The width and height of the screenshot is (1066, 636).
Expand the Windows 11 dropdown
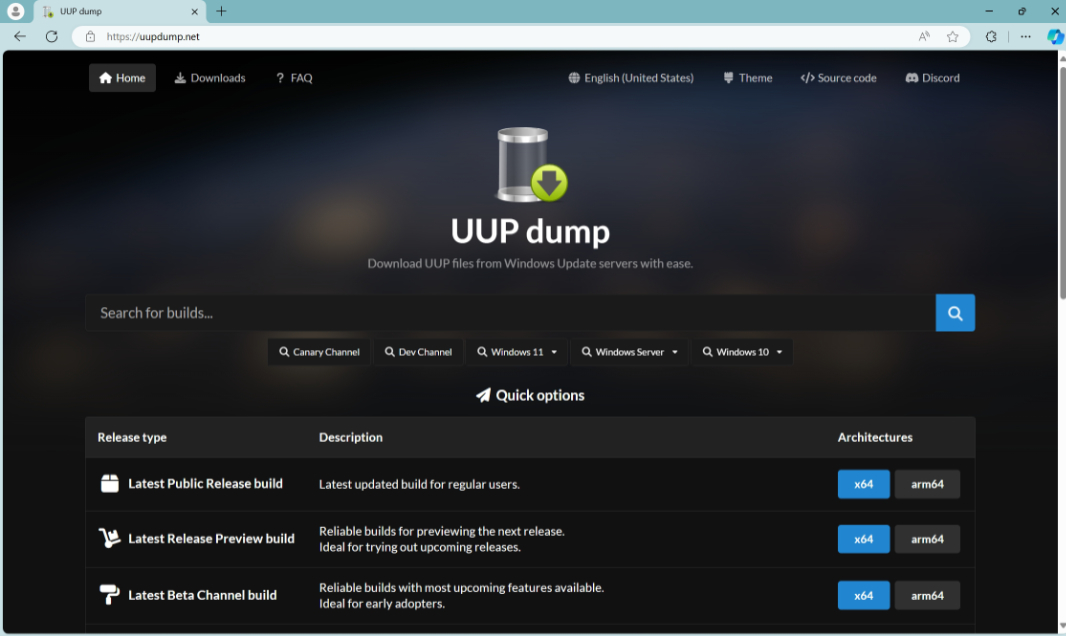[517, 352]
